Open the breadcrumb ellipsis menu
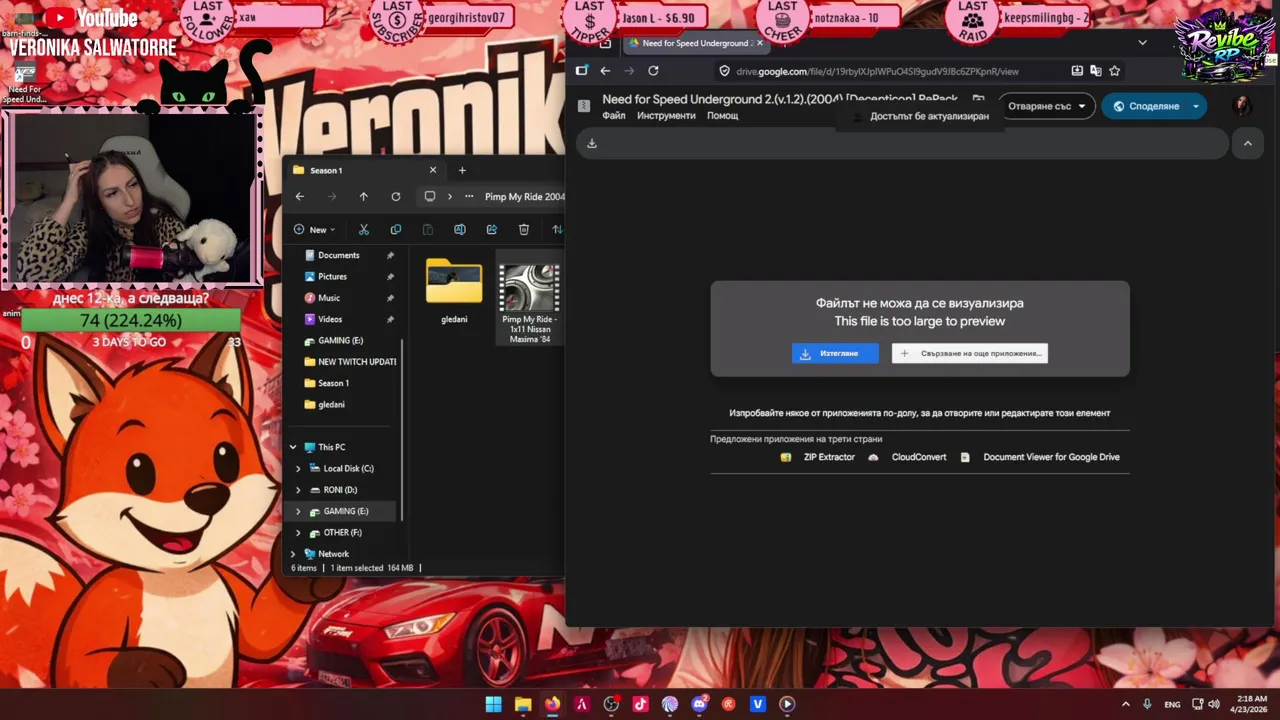Image resolution: width=1280 pixels, height=720 pixels. (x=468, y=196)
